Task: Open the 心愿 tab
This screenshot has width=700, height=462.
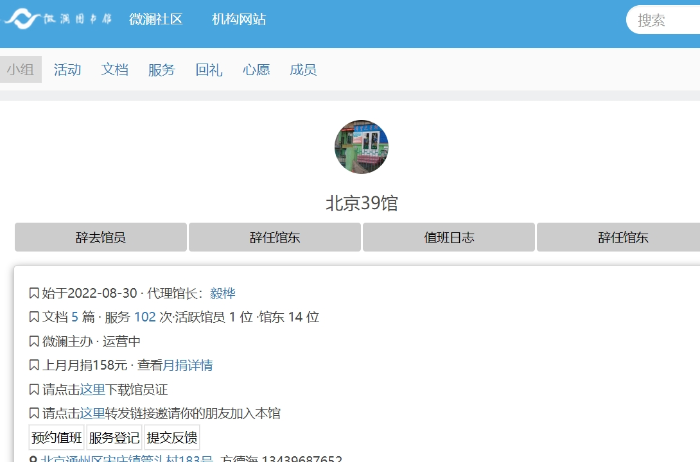Action: [x=256, y=69]
